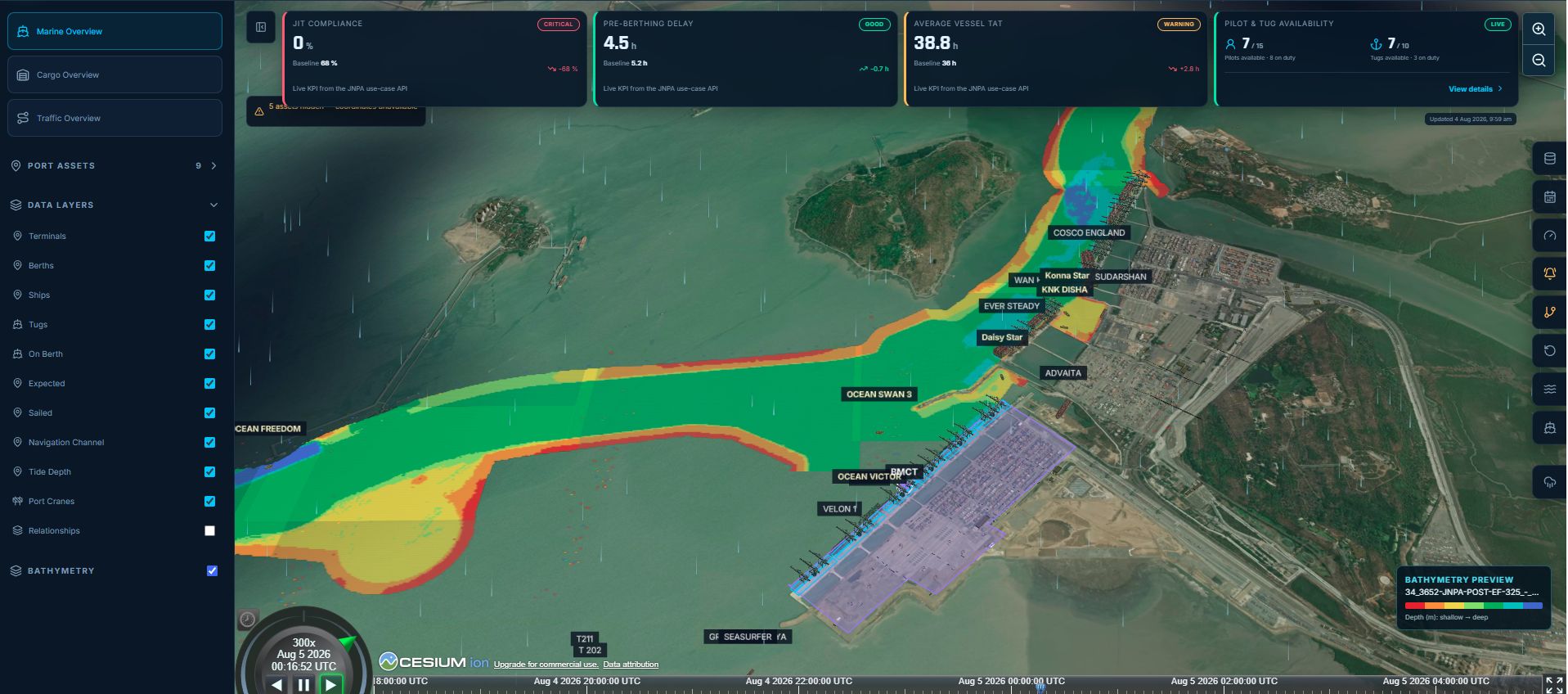Uncheck the Tugs layer checkbox

[x=209, y=324]
